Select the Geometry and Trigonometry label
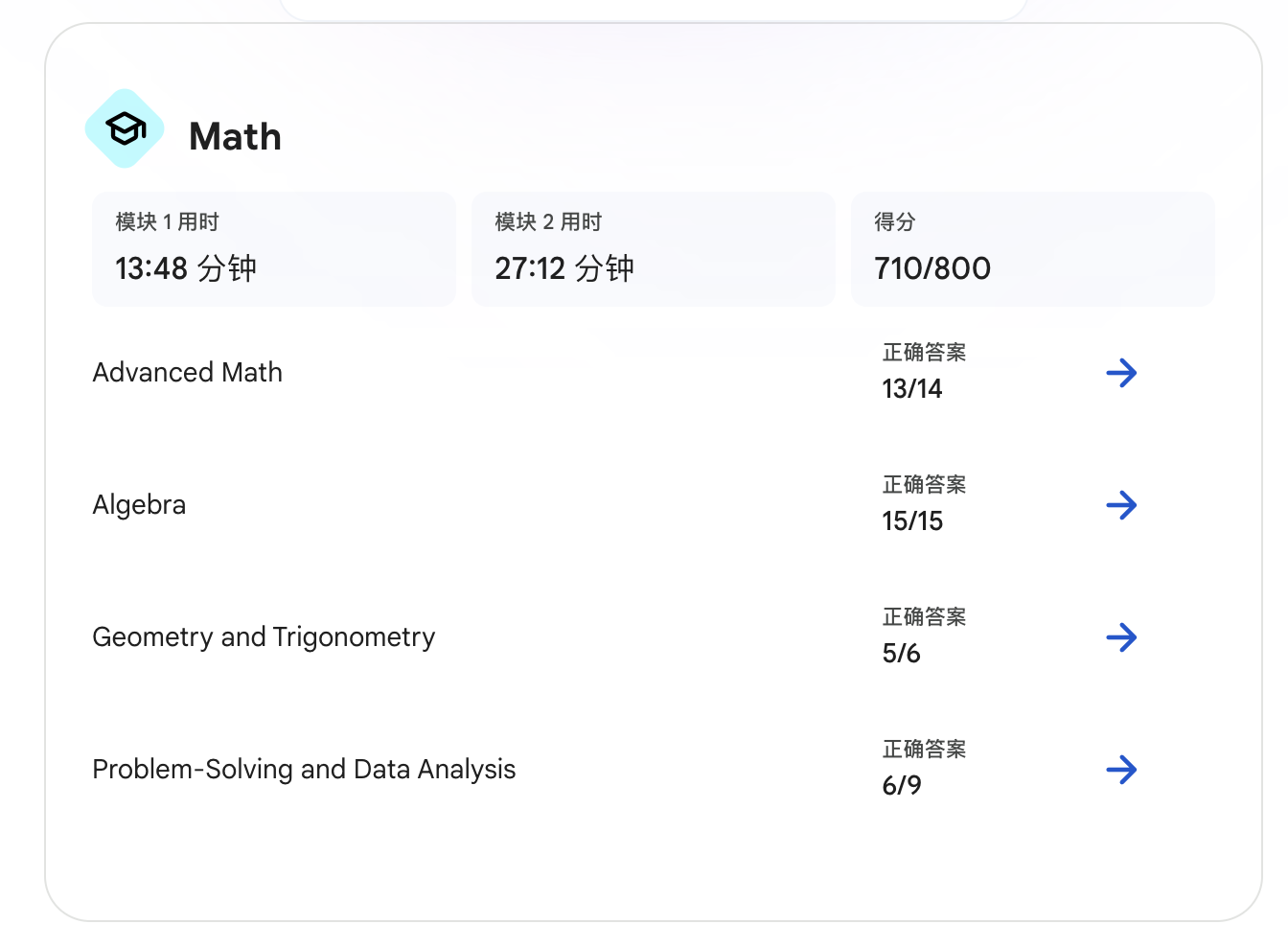The width and height of the screenshot is (1288, 947). coord(264,637)
